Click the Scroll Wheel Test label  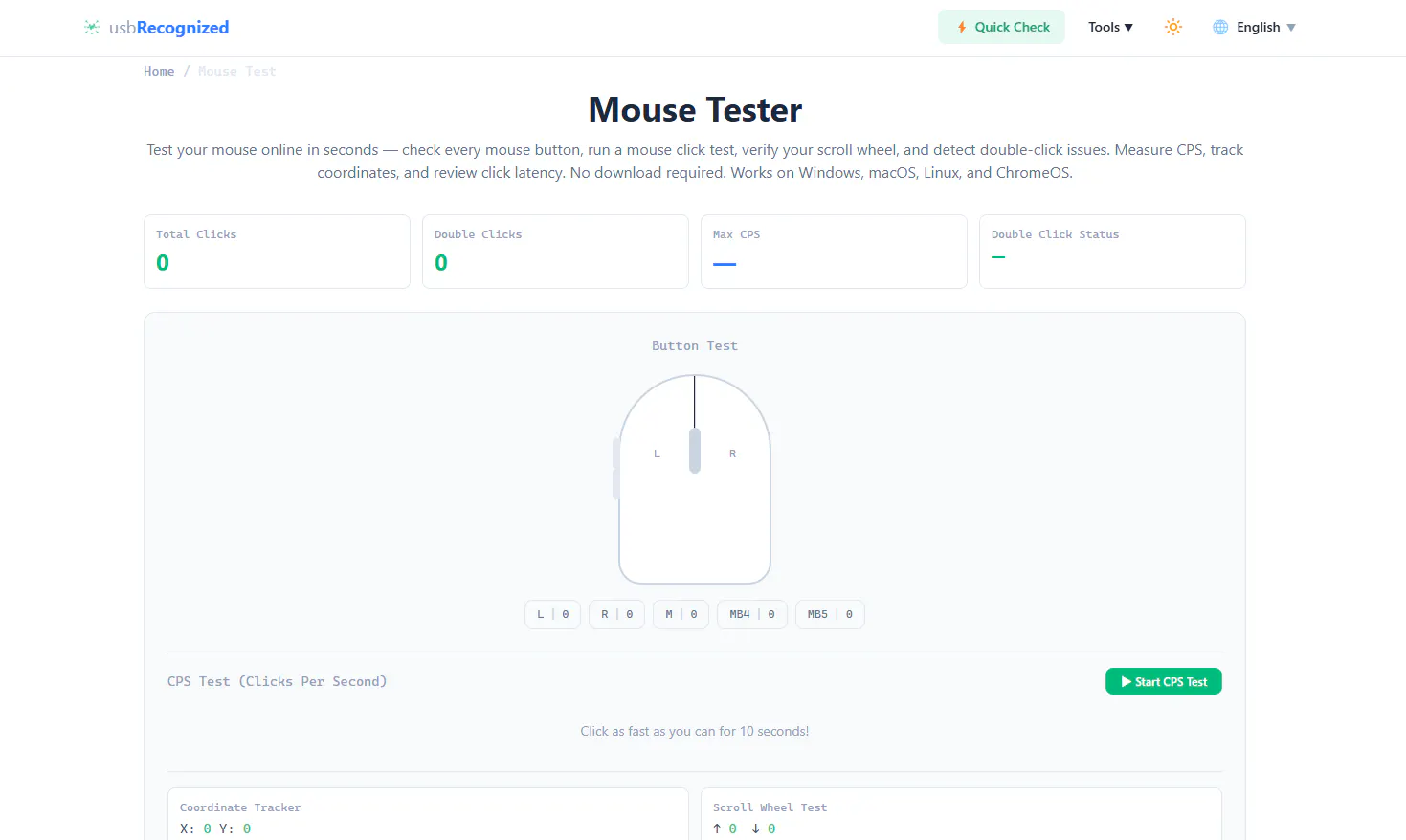coord(770,807)
